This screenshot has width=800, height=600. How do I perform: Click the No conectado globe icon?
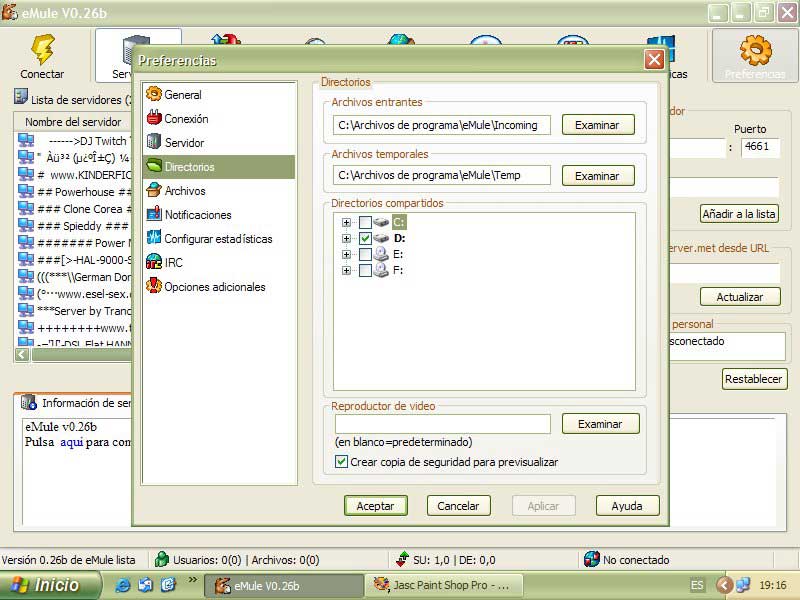tap(591, 559)
